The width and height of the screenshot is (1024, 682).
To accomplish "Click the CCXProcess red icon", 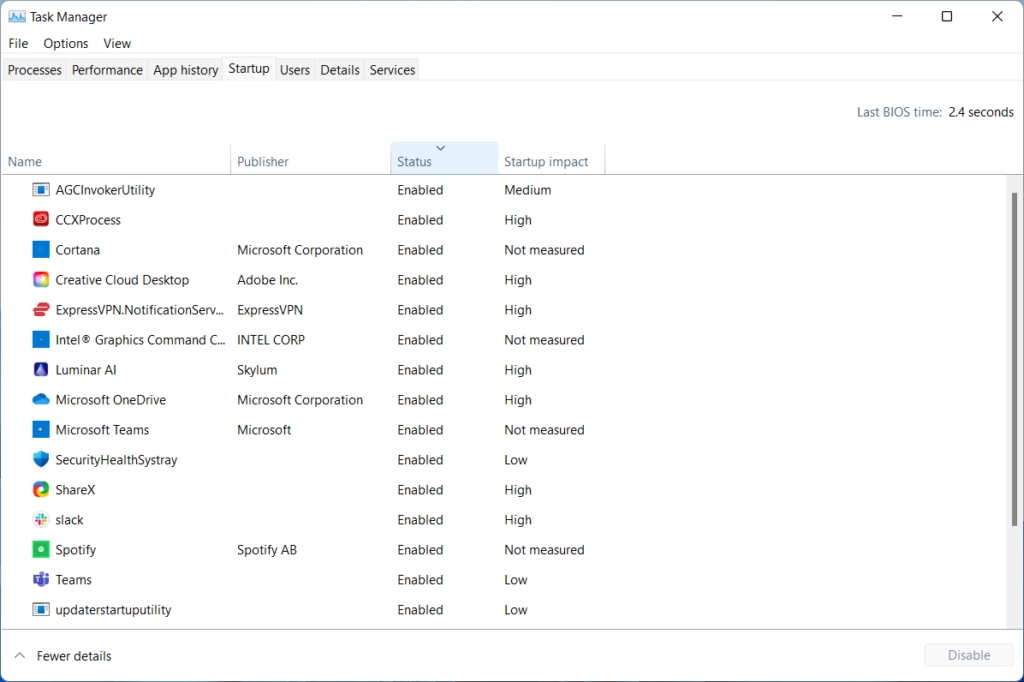I will tap(40, 220).
